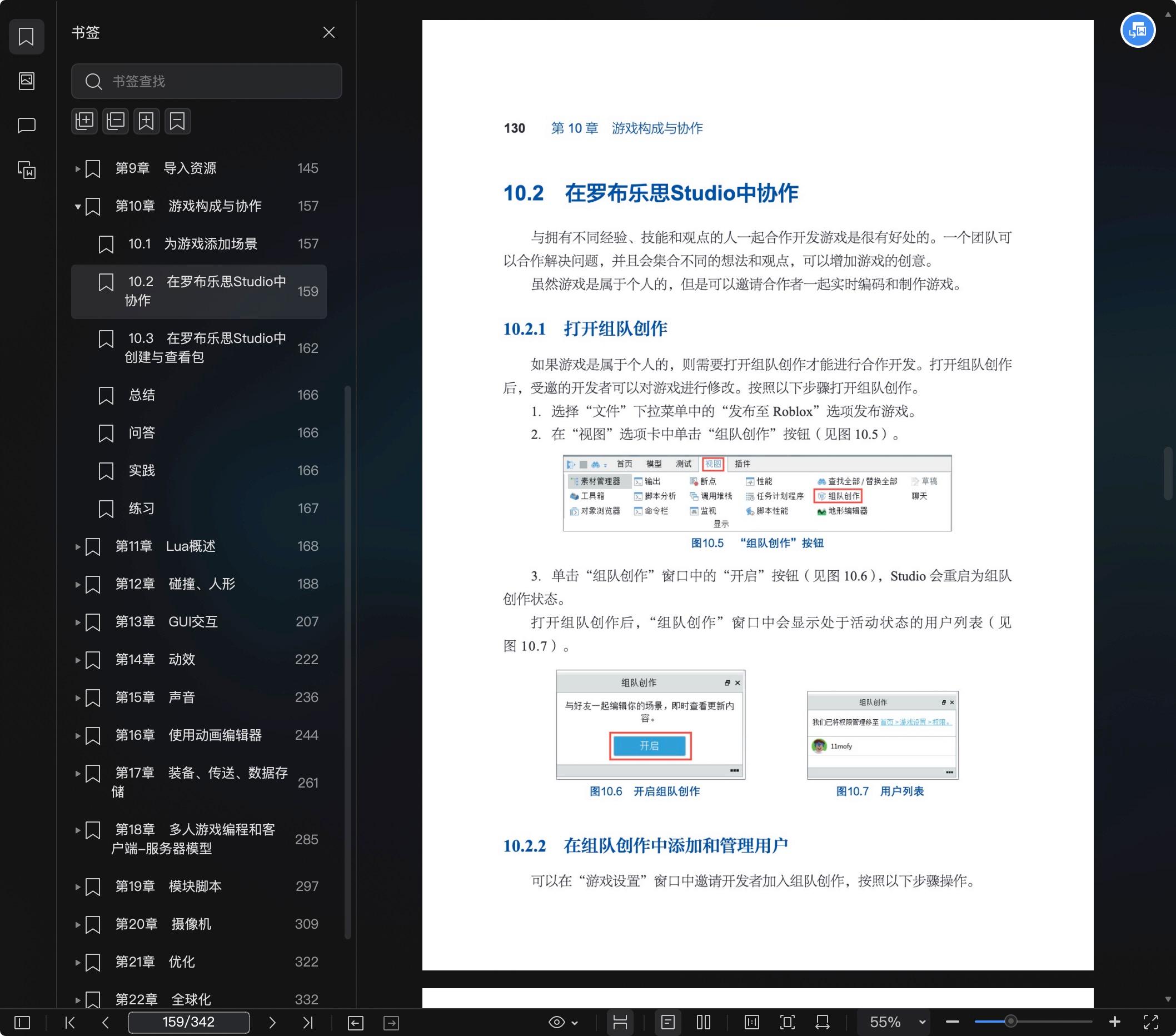This screenshot has height=1036, width=1176.
Task: Expand 第17章 装备、传送、数据存储 bookmark
Action: pos(77,773)
